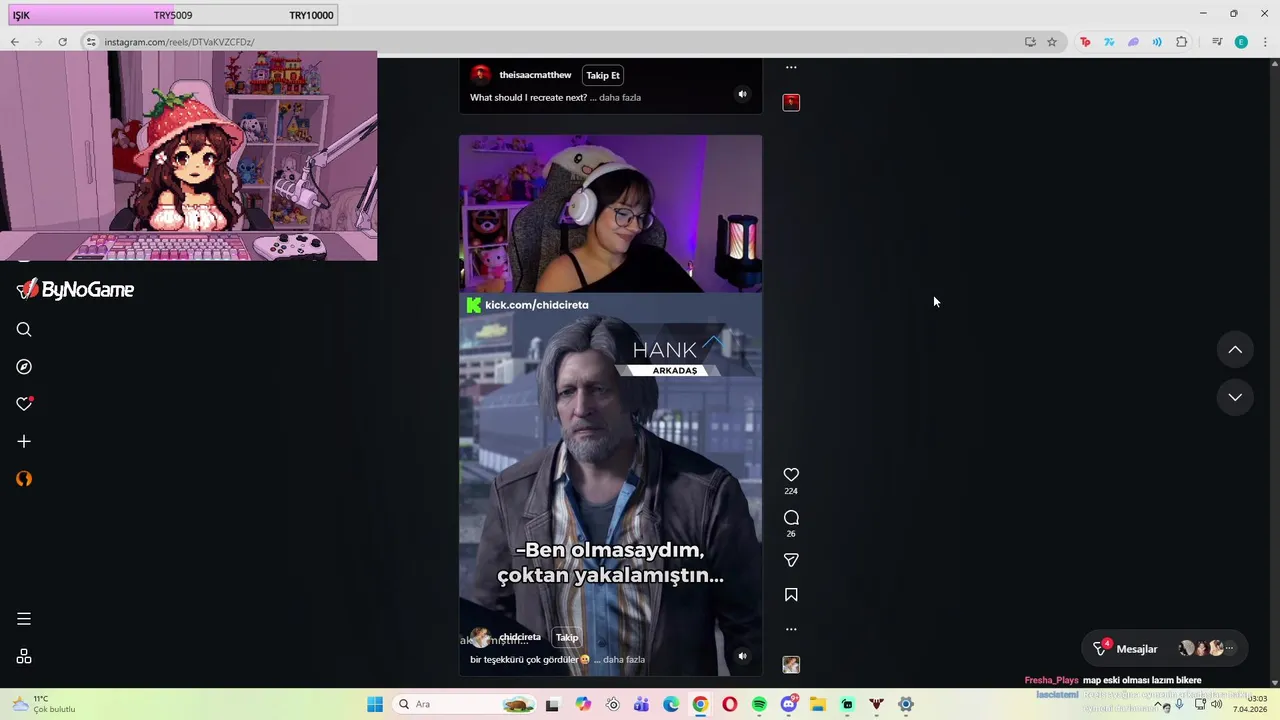Open the purple ghost extension
The height and width of the screenshot is (720, 1280).
coord(1133,42)
